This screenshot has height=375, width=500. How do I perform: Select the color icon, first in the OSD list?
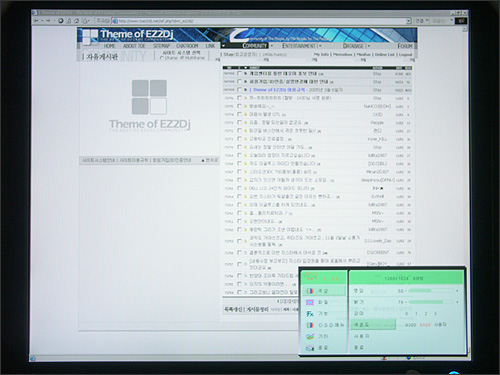[x=310, y=291]
